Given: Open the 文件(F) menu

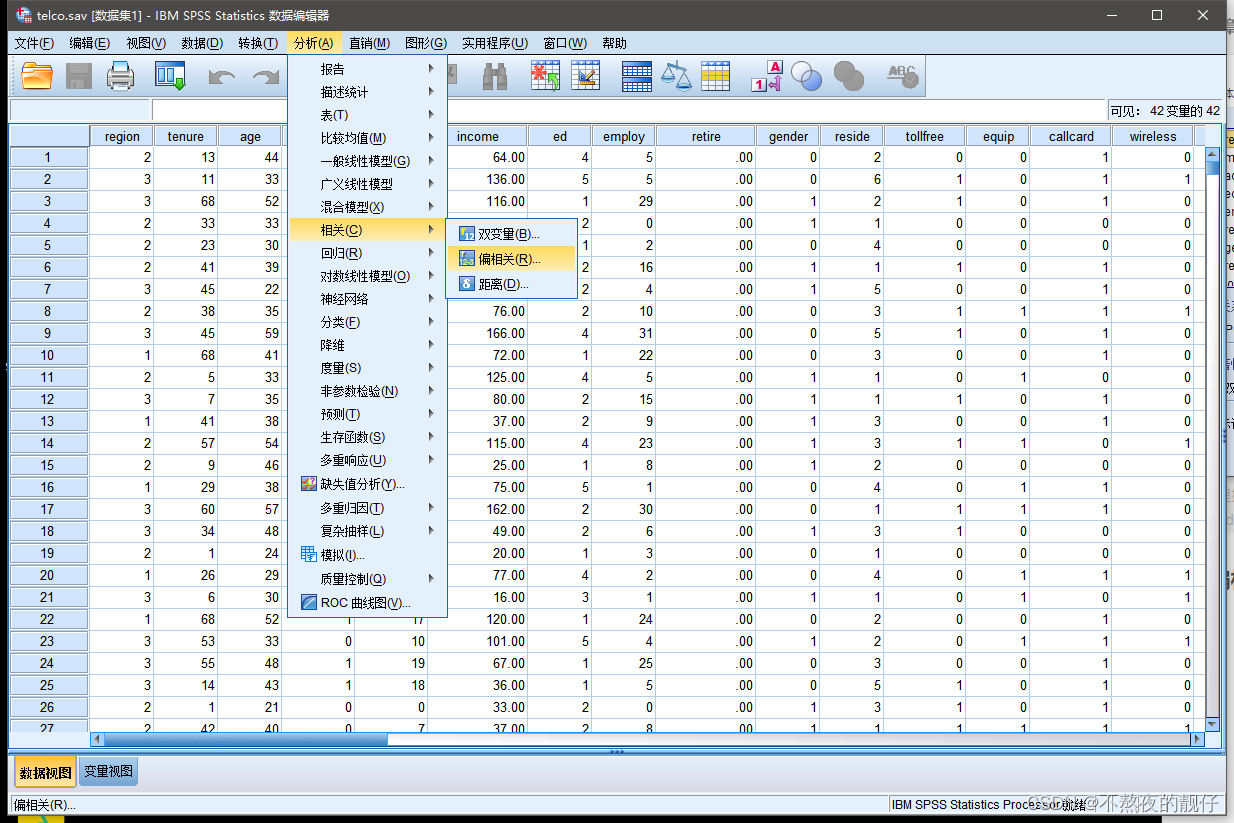Looking at the screenshot, I should (34, 43).
